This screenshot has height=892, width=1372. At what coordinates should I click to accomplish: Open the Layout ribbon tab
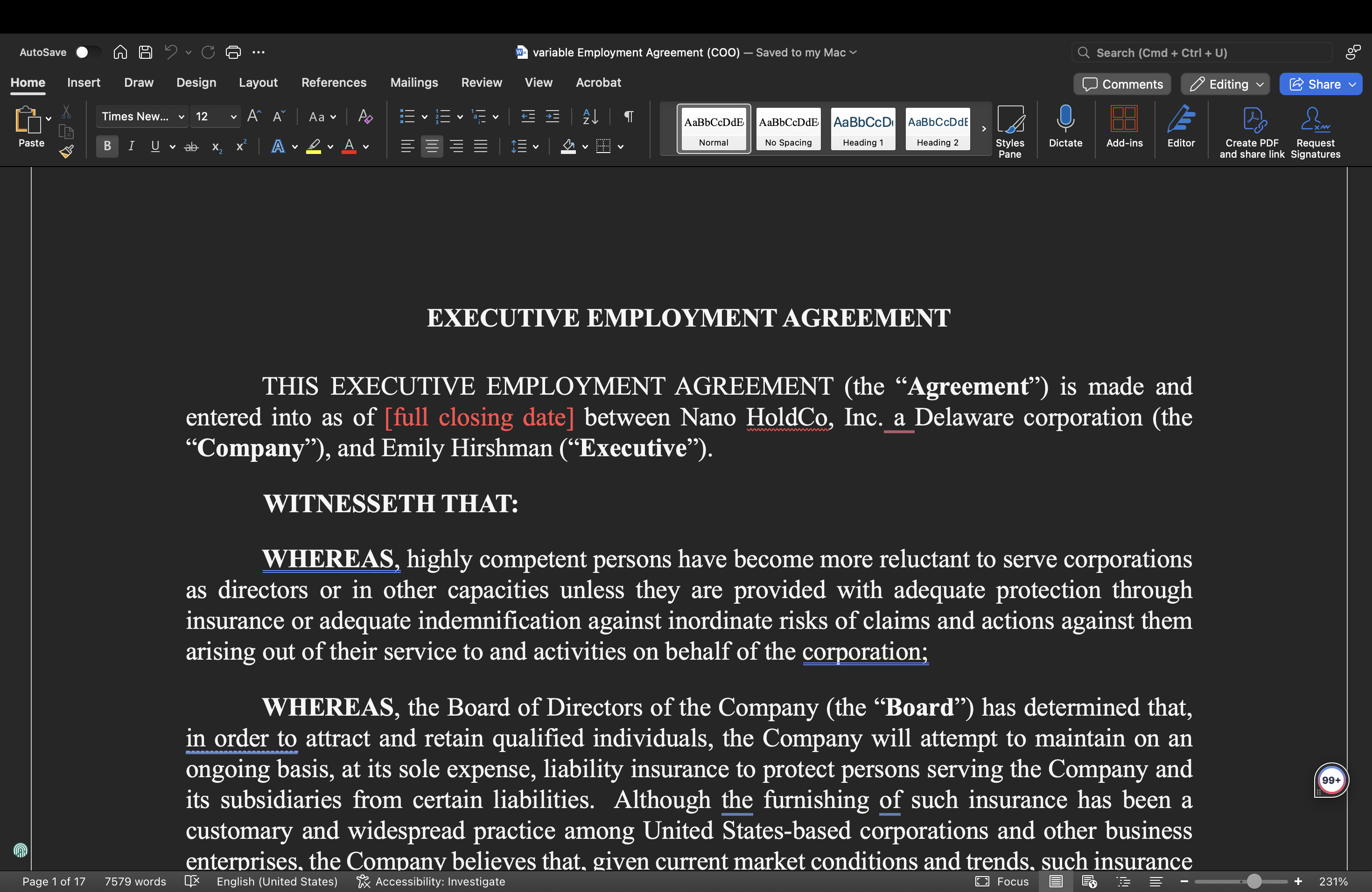click(x=258, y=83)
